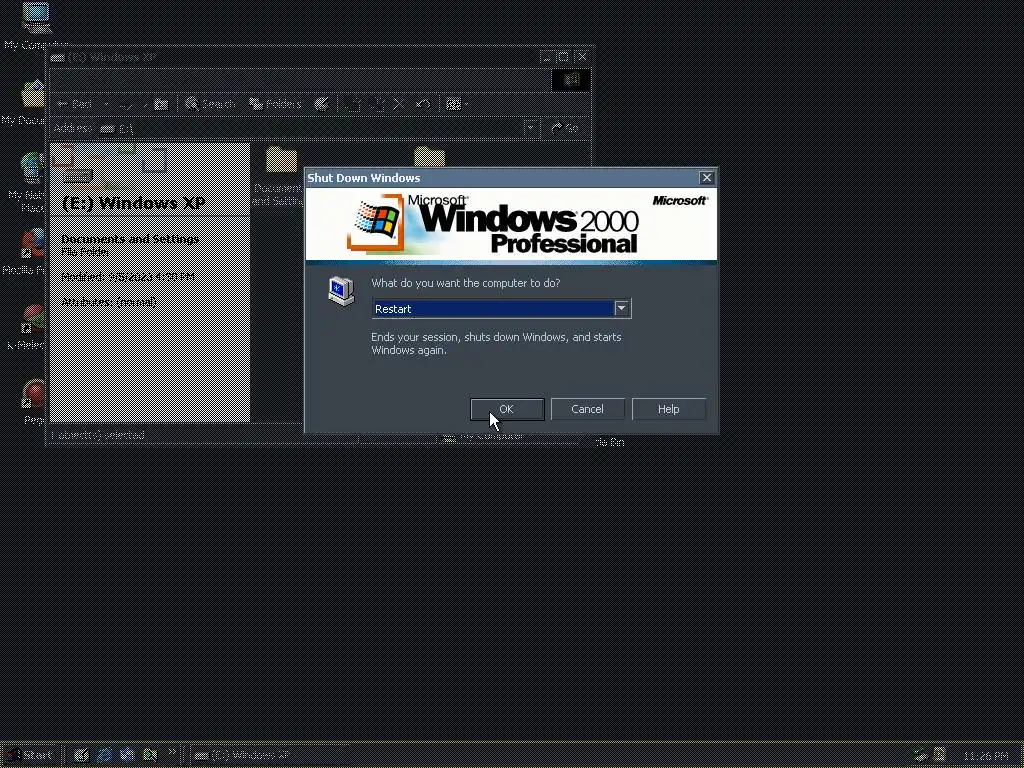This screenshot has height=768, width=1024.
Task: Click the Move To toolbar icon in Explorer
Action: 353,104
